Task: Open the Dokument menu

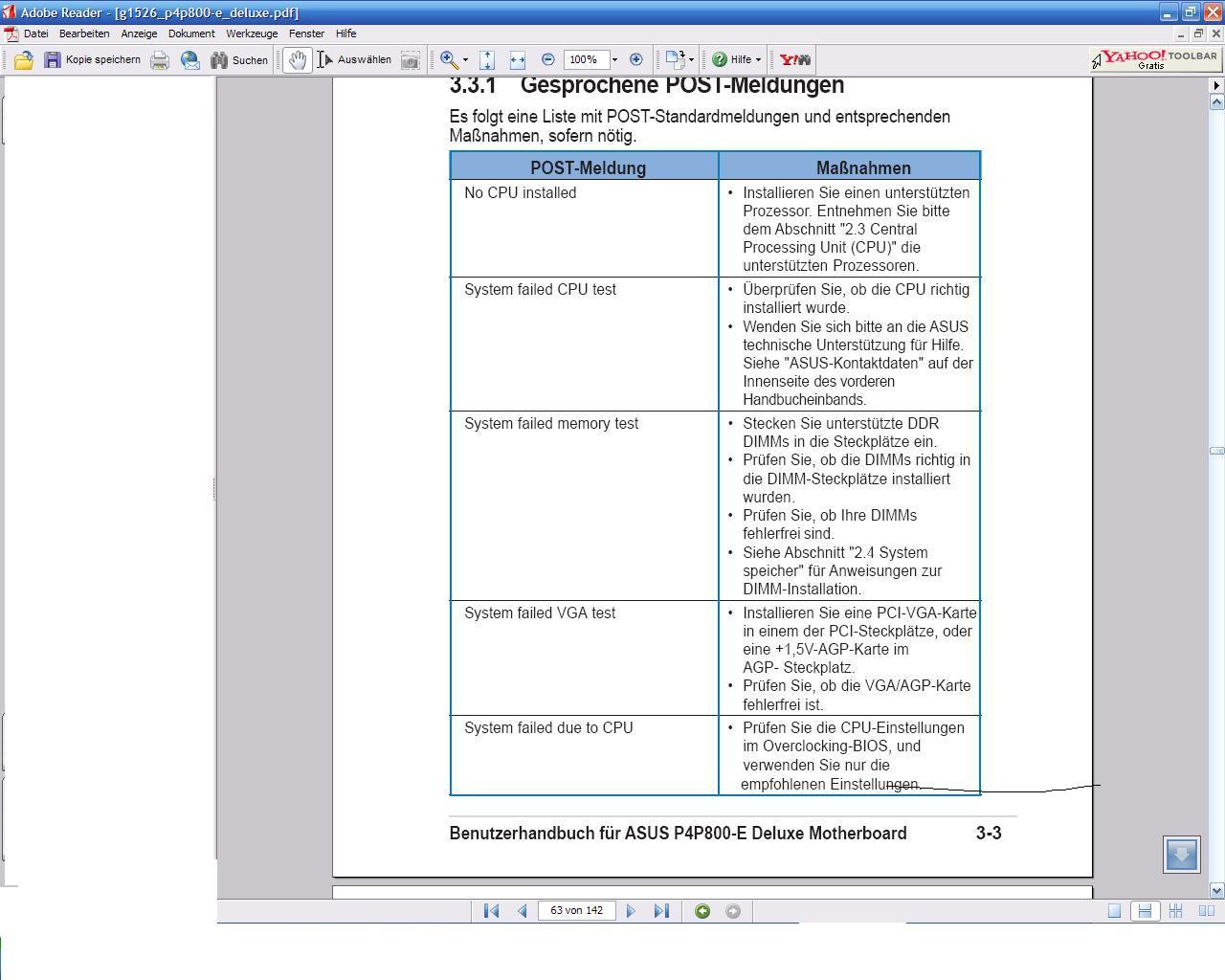Action: tap(191, 33)
